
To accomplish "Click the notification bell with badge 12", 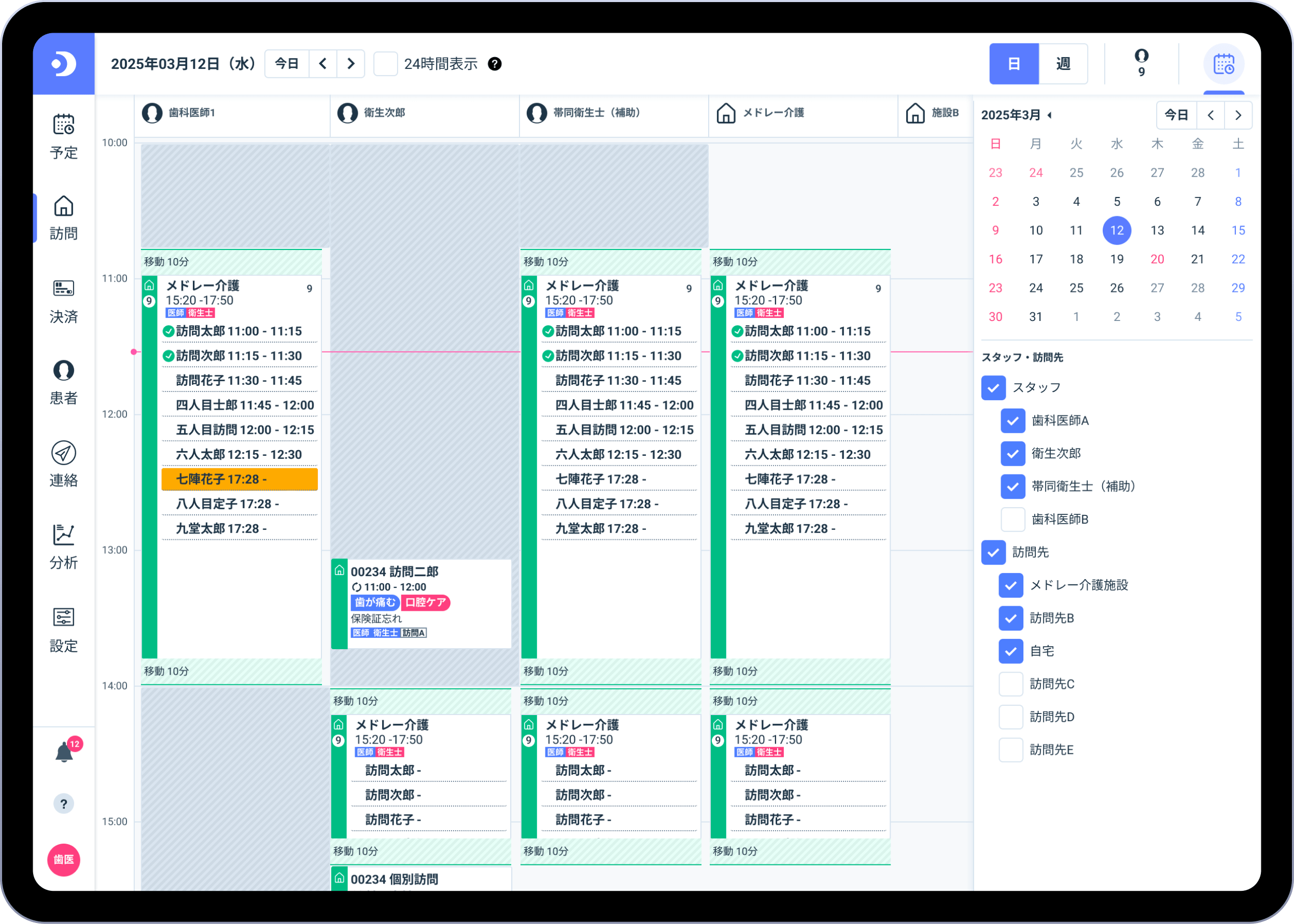I will (x=64, y=752).
